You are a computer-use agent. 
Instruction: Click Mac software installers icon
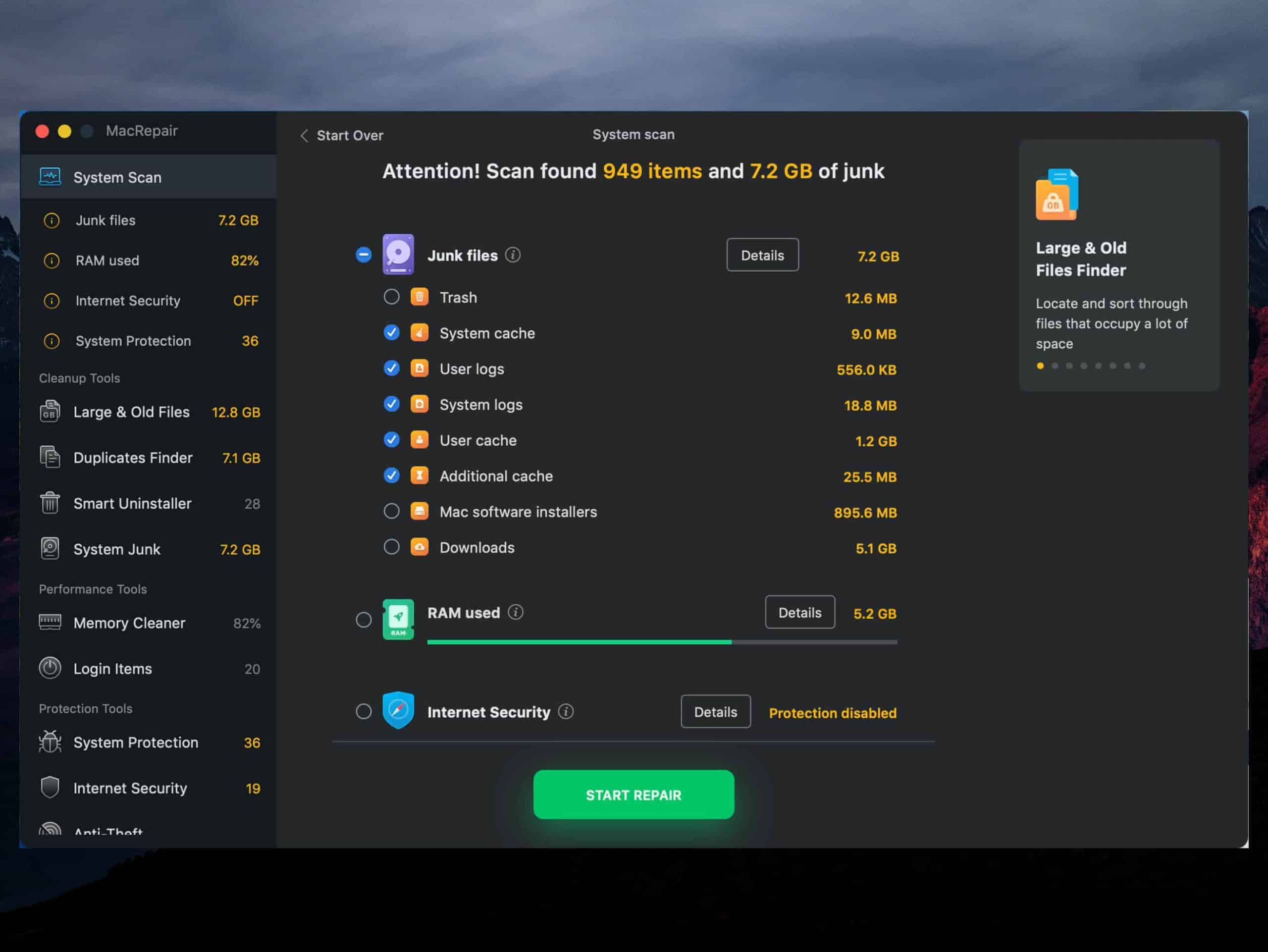pos(420,511)
